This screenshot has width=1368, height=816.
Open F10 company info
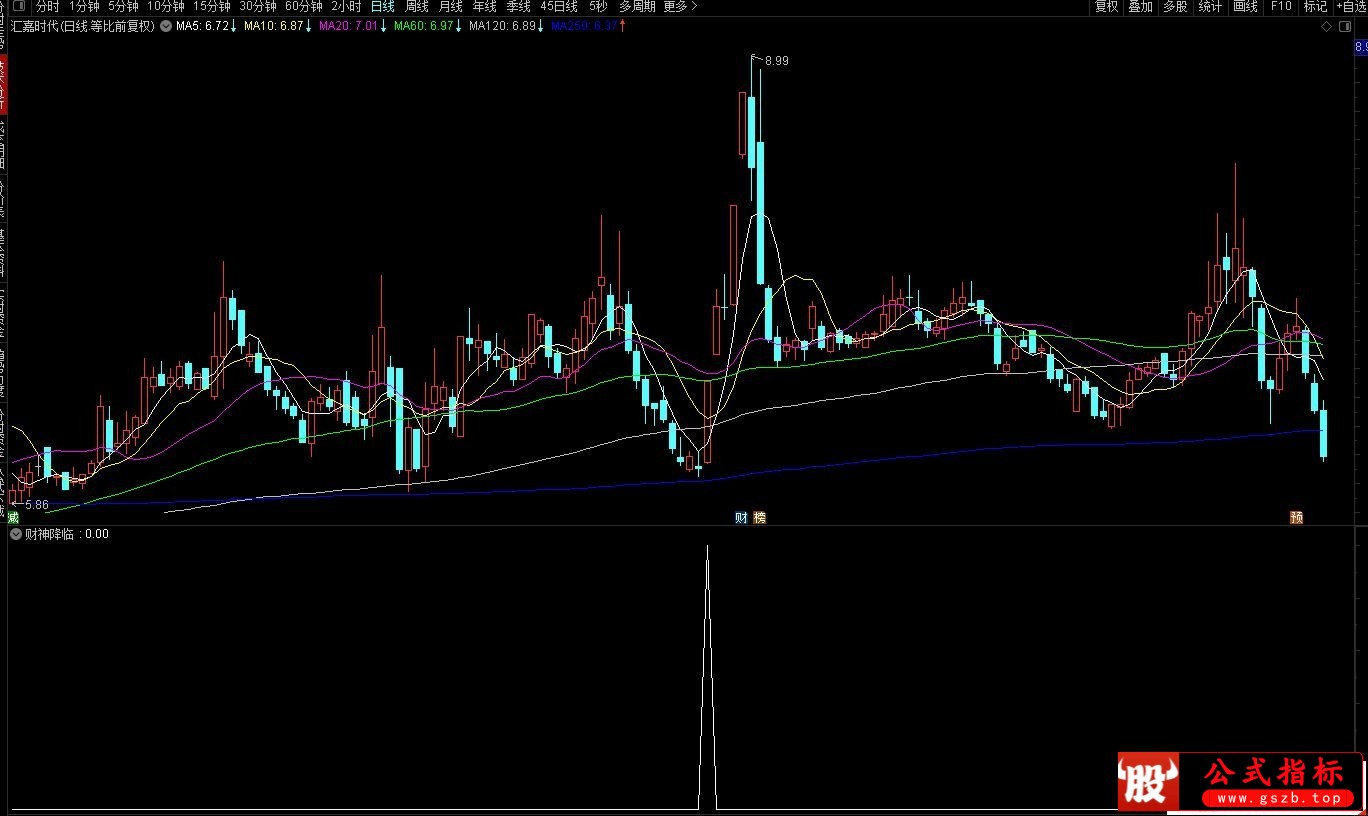[1281, 6]
